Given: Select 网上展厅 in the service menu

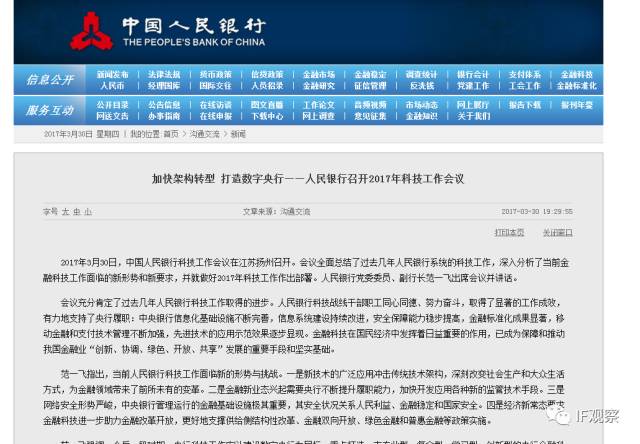Looking at the screenshot, I should (x=473, y=105).
